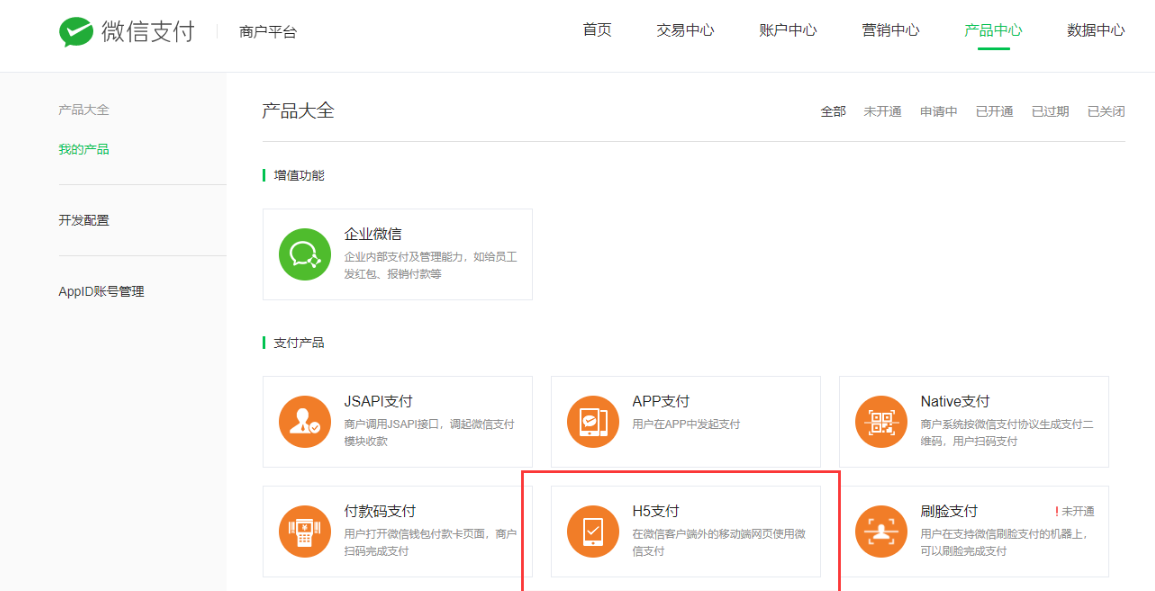The image size is (1155, 591).
Task: Click the Native支付 card description text
Action: click(1007, 433)
